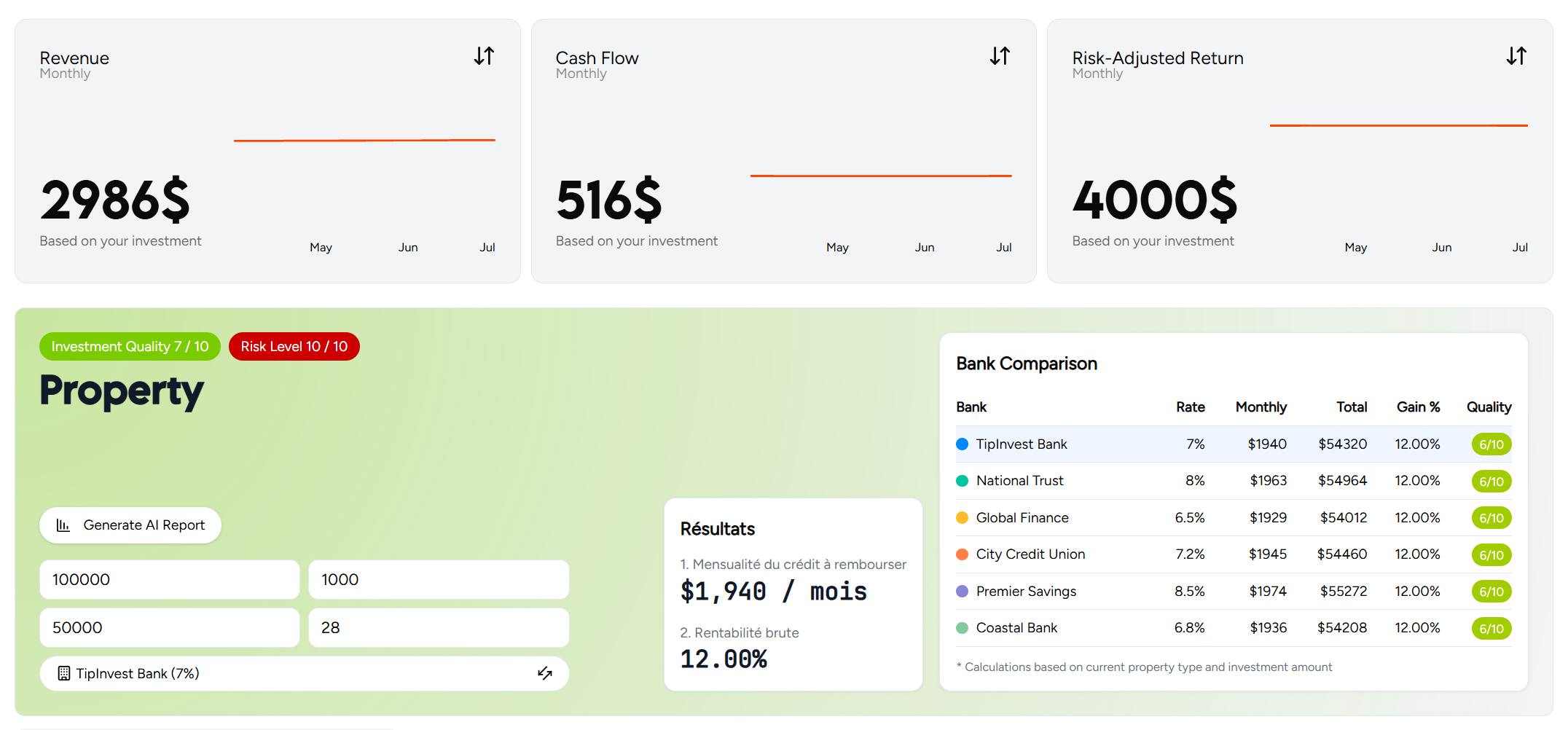Click the sort arrows icon on Revenue card
This screenshot has width=1568, height=730.
point(484,56)
